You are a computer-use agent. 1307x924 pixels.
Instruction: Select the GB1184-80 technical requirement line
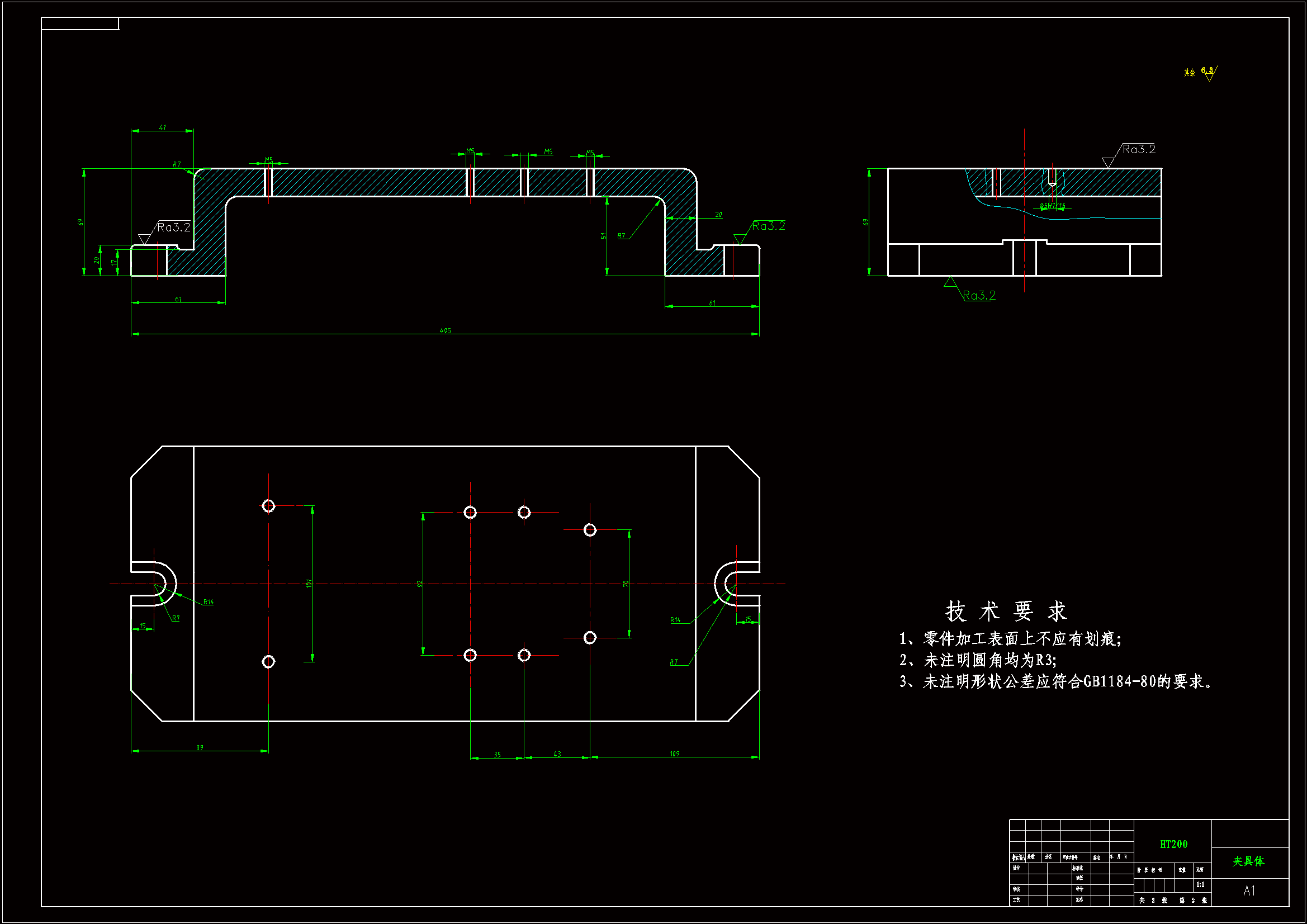click(1055, 681)
